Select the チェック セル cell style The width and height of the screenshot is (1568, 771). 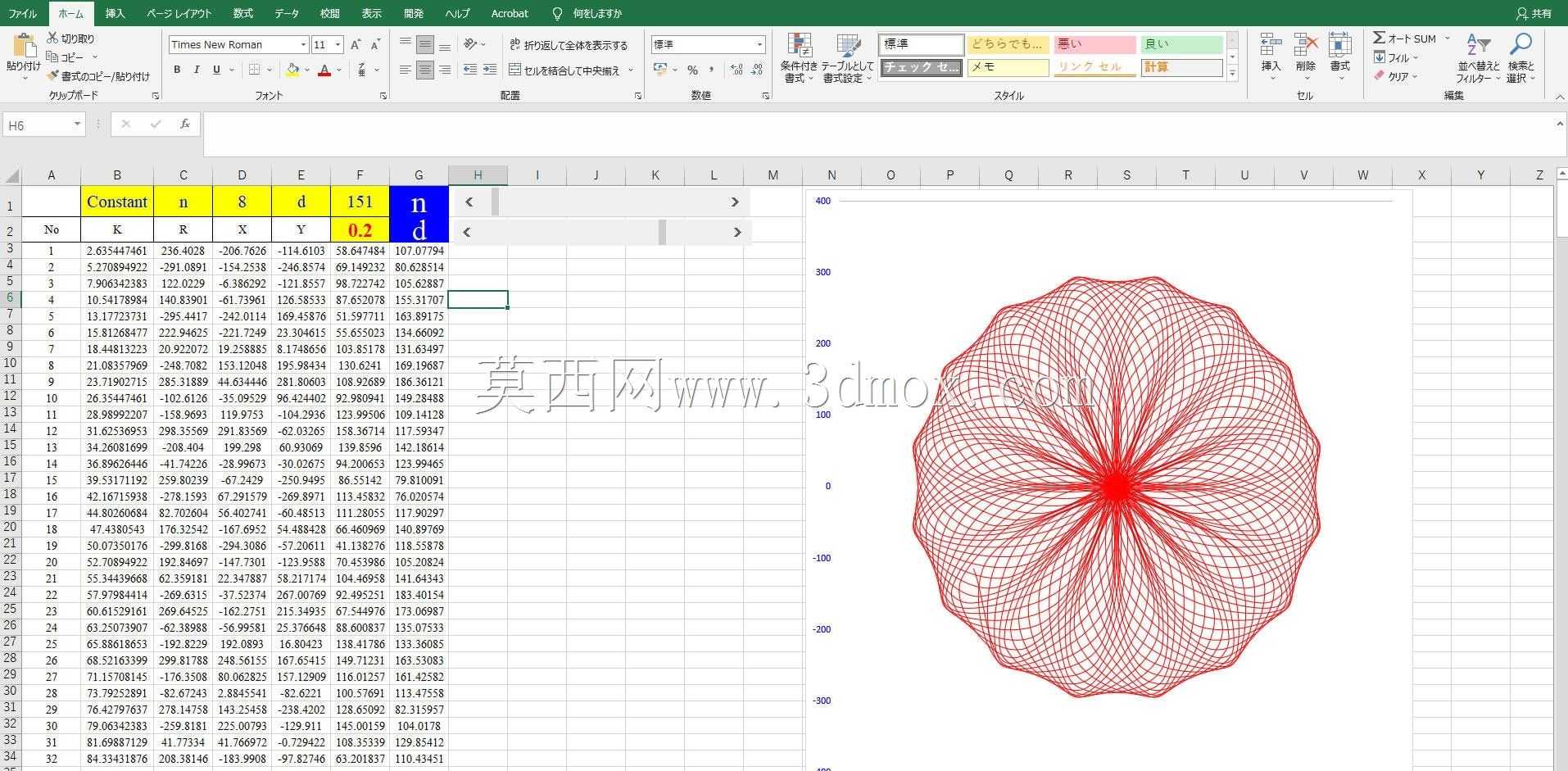pyautogui.click(x=922, y=67)
